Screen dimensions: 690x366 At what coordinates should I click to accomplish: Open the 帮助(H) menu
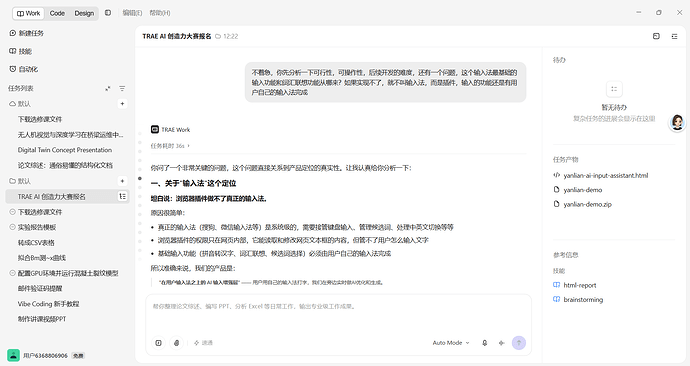click(x=160, y=13)
